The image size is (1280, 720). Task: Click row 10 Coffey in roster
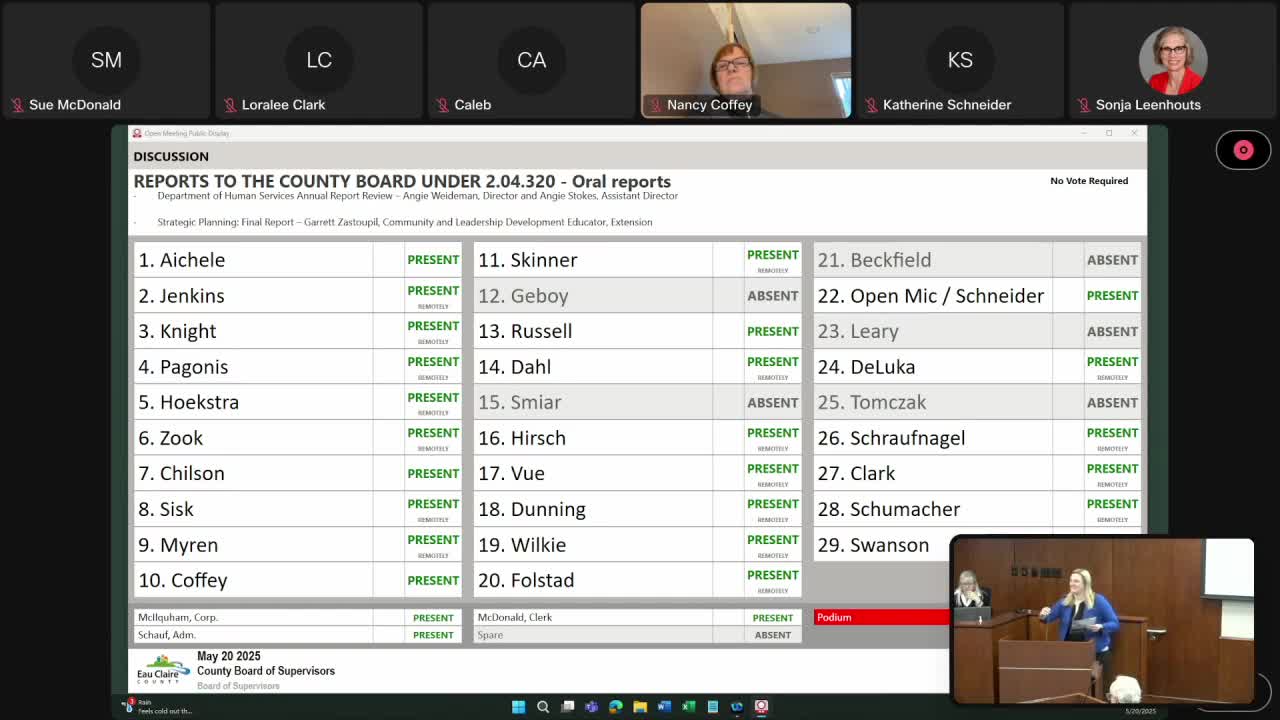tap(298, 580)
